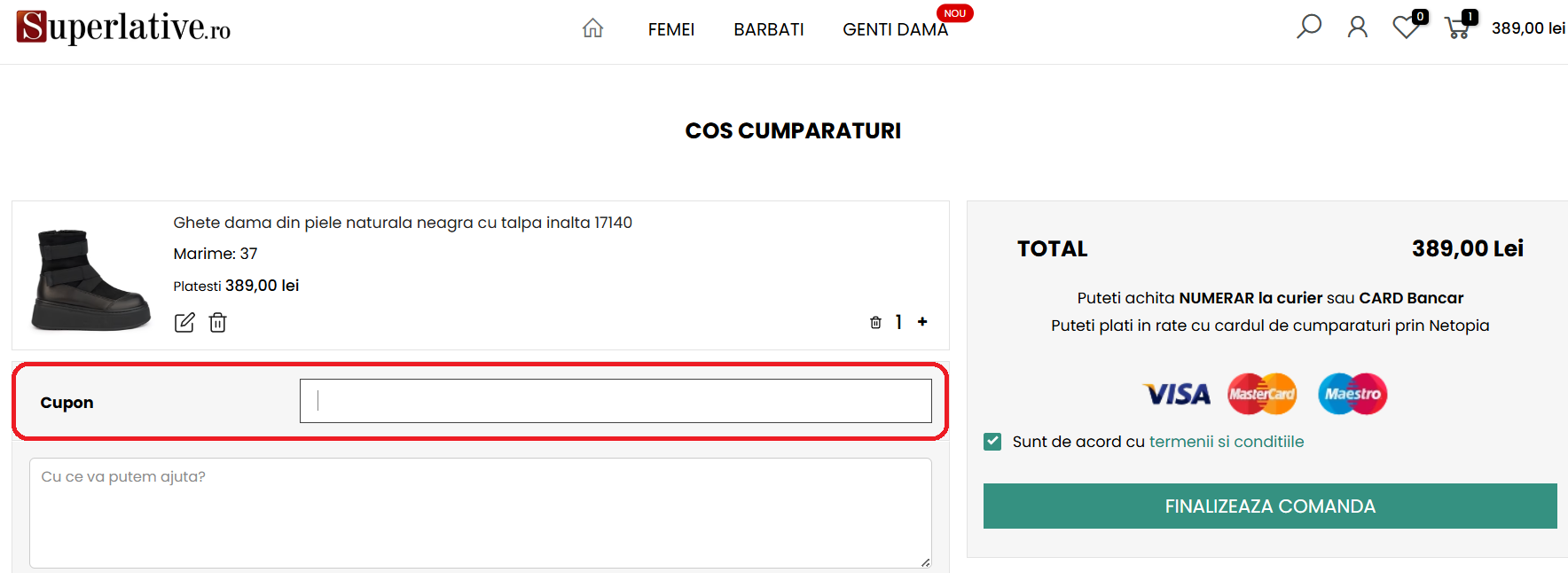Open the FEMEI menu
Screen dimensions: 1568x573
(670, 29)
